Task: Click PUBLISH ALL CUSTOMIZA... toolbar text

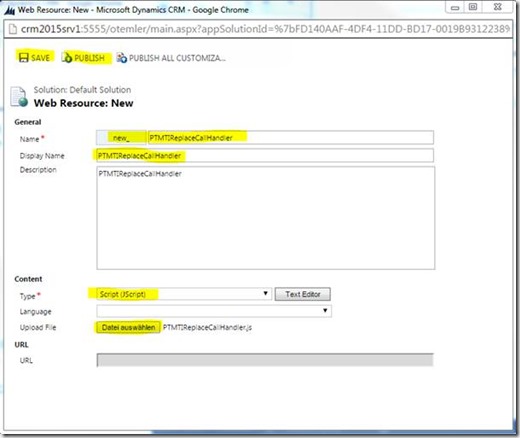Action: point(177,58)
